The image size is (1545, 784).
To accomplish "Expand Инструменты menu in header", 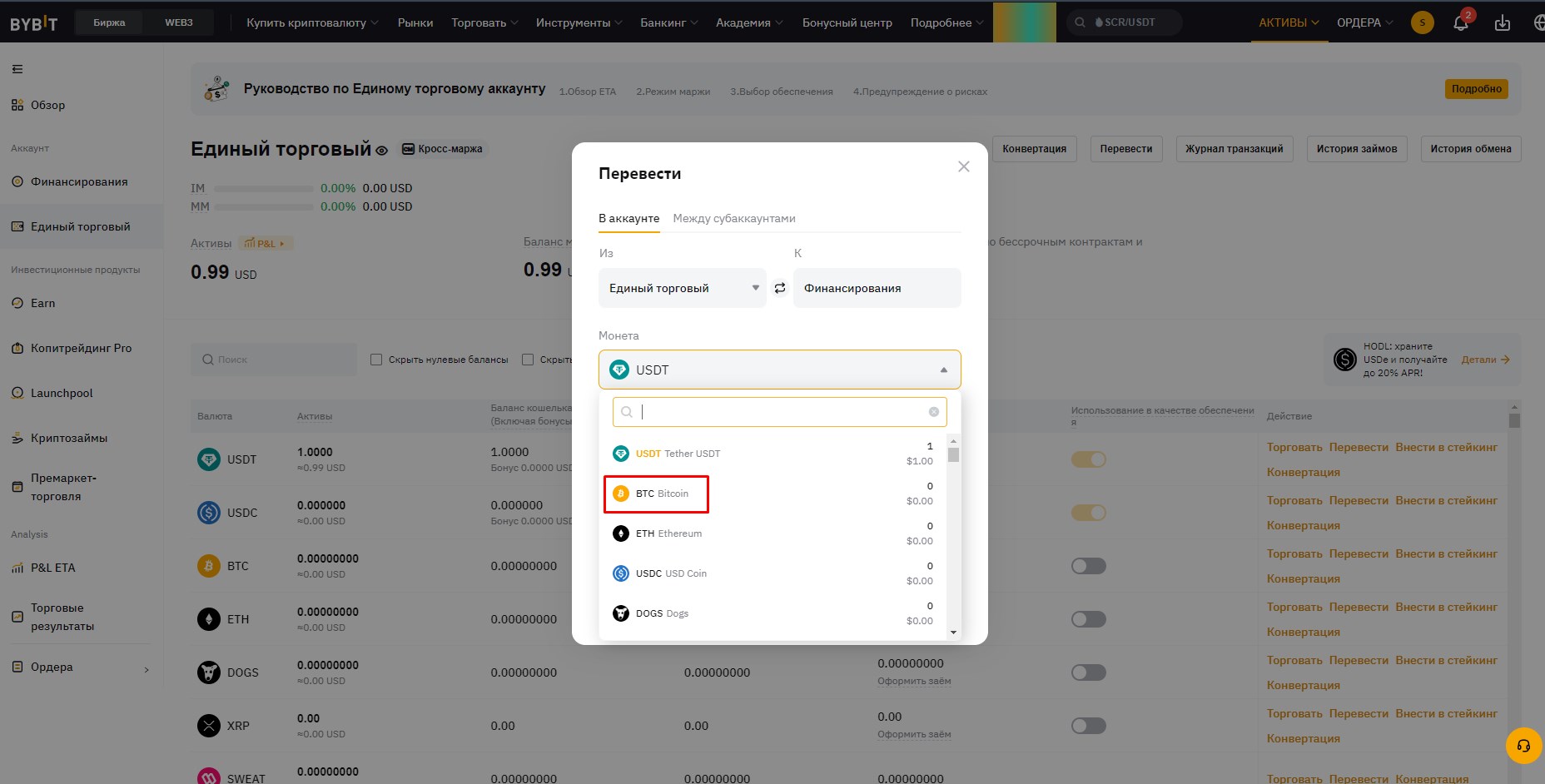I will point(579,22).
